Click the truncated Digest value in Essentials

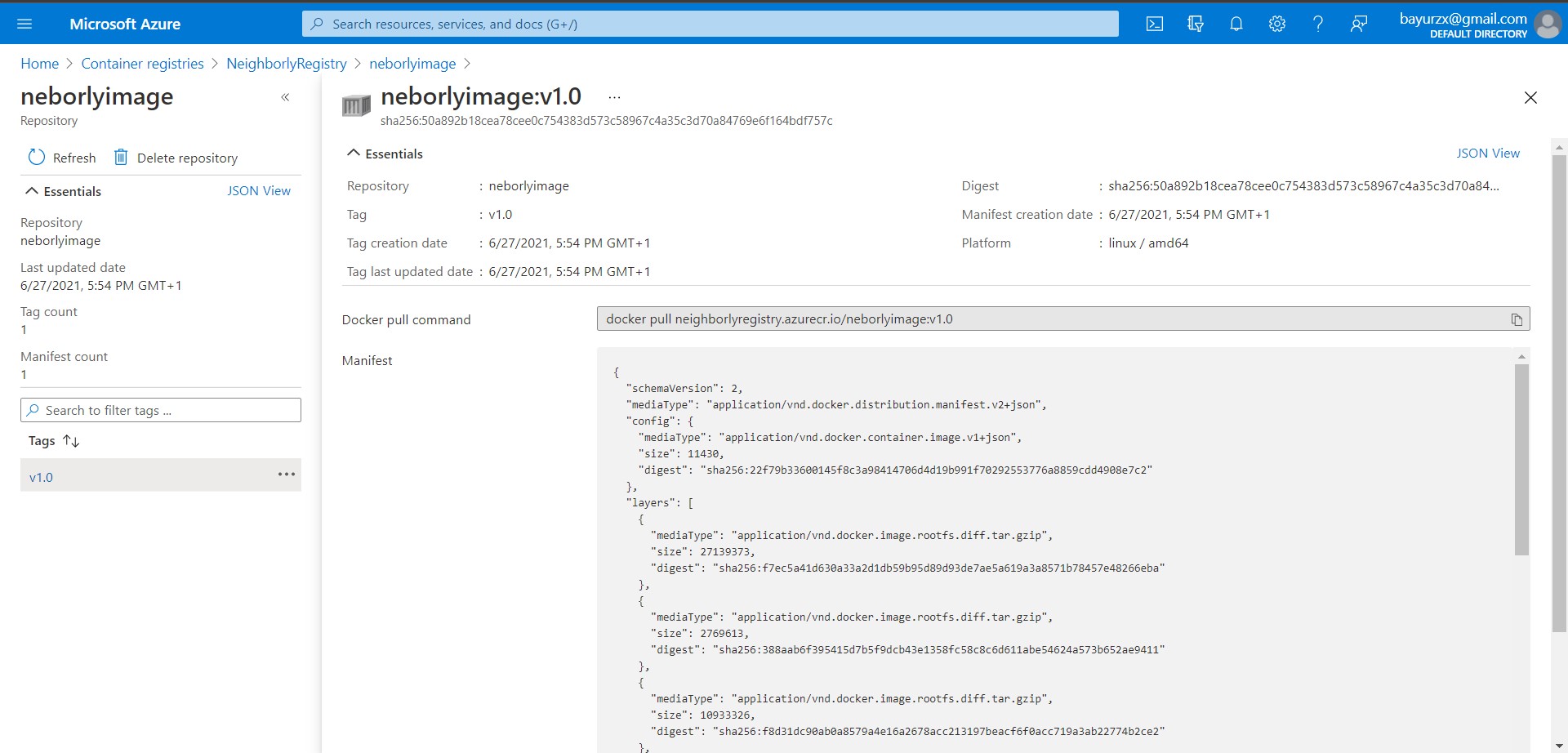[x=1303, y=185]
